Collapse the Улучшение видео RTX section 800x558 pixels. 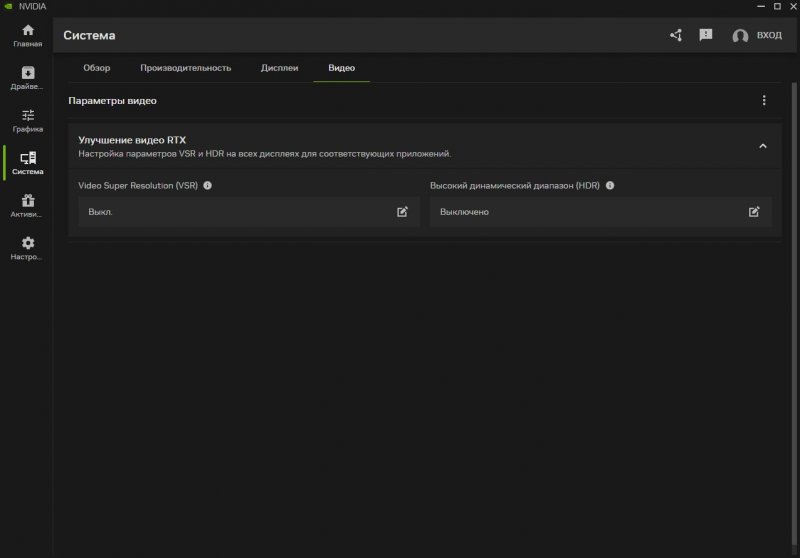(x=762, y=146)
